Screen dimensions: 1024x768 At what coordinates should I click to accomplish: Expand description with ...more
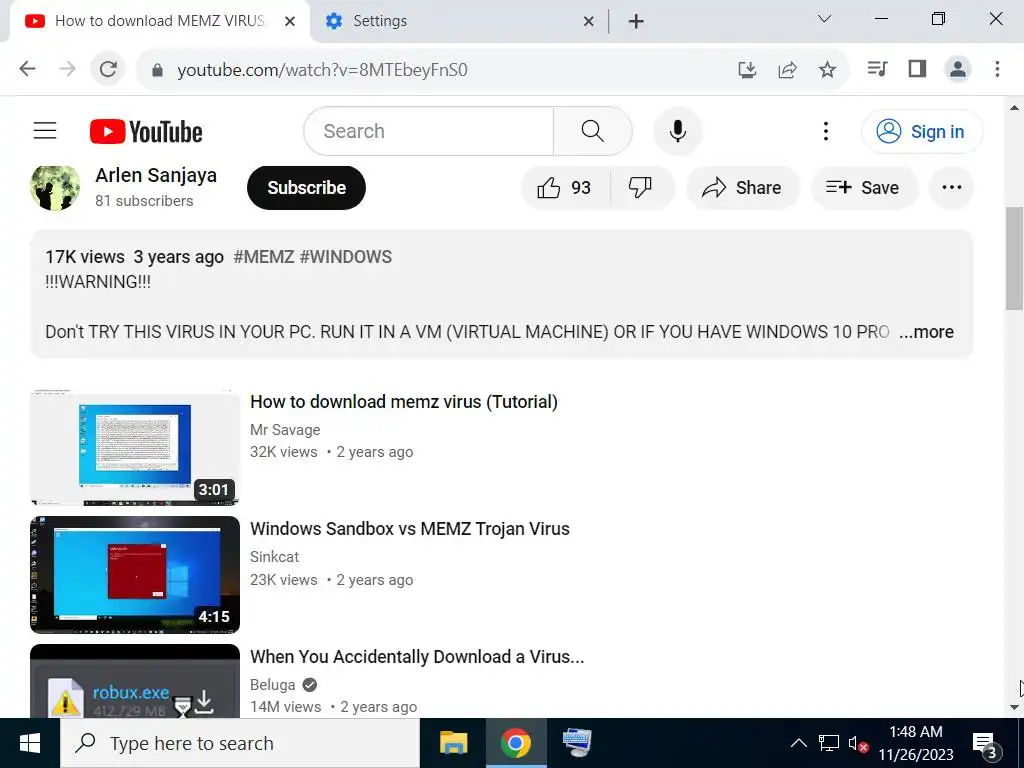(x=926, y=332)
